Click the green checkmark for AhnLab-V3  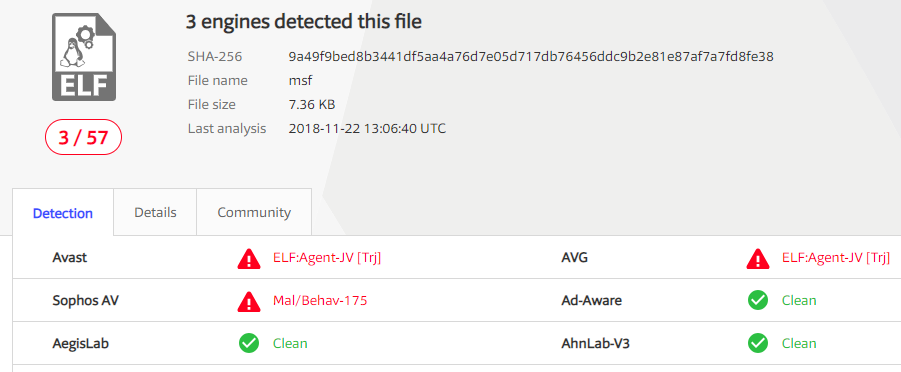click(758, 343)
